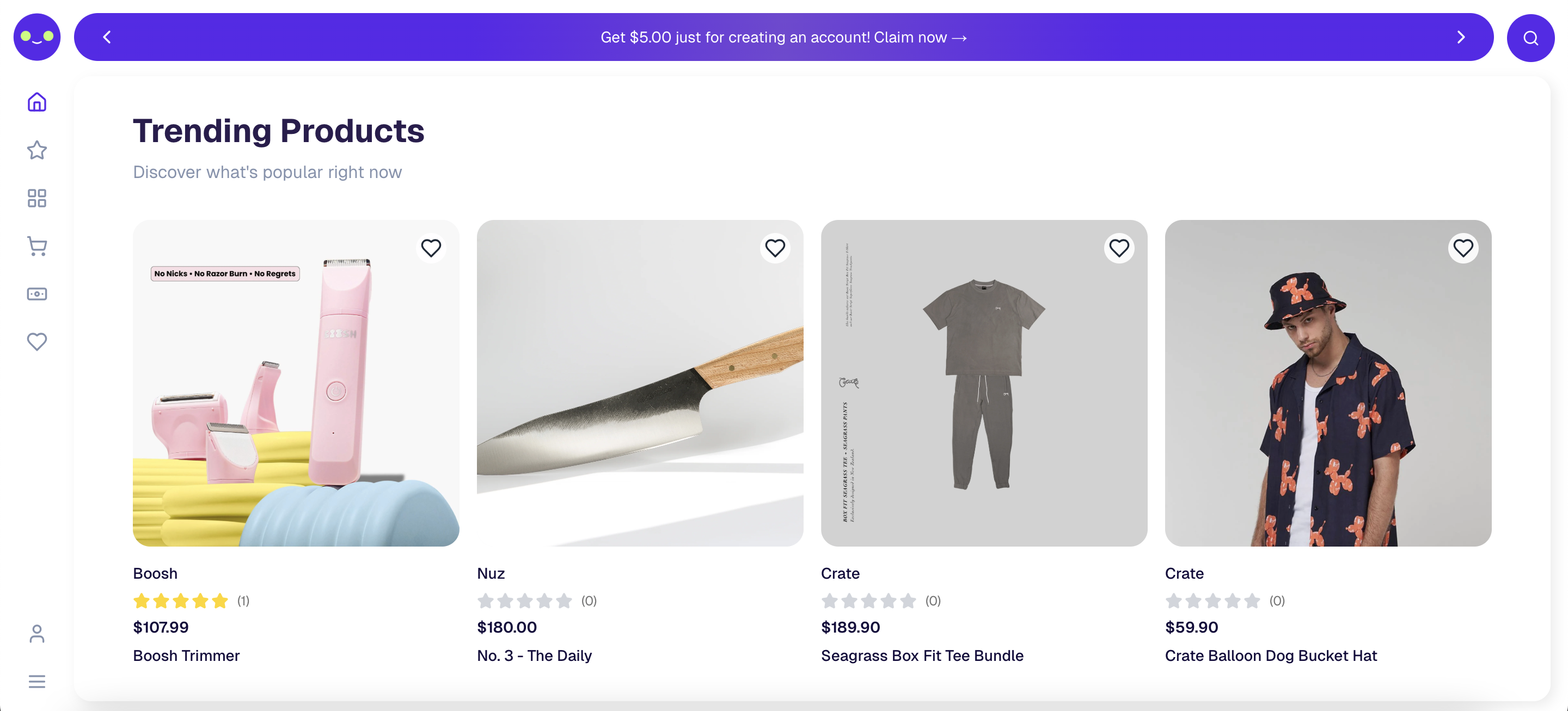Open the Boosh Trimmer product page
Viewport: 1568px width, 711px height.
[x=296, y=383]
